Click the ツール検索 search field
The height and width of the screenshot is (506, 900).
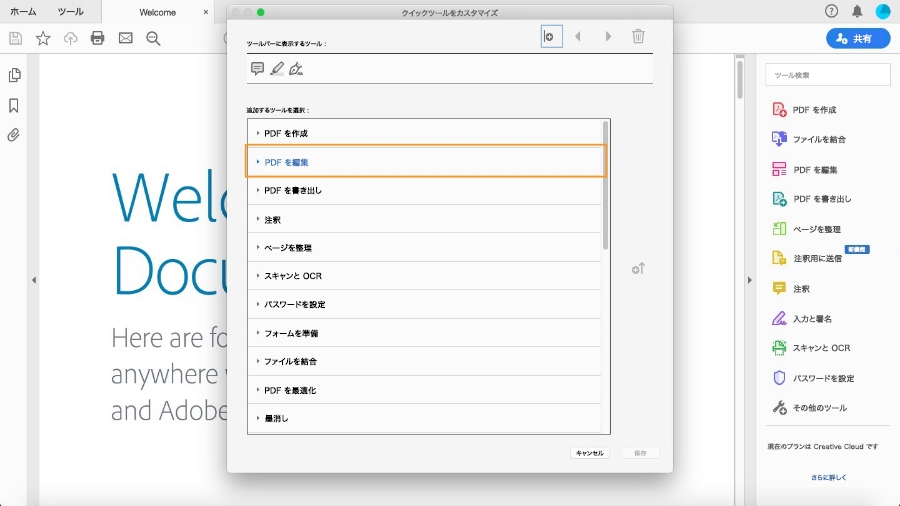coord(828,75)
